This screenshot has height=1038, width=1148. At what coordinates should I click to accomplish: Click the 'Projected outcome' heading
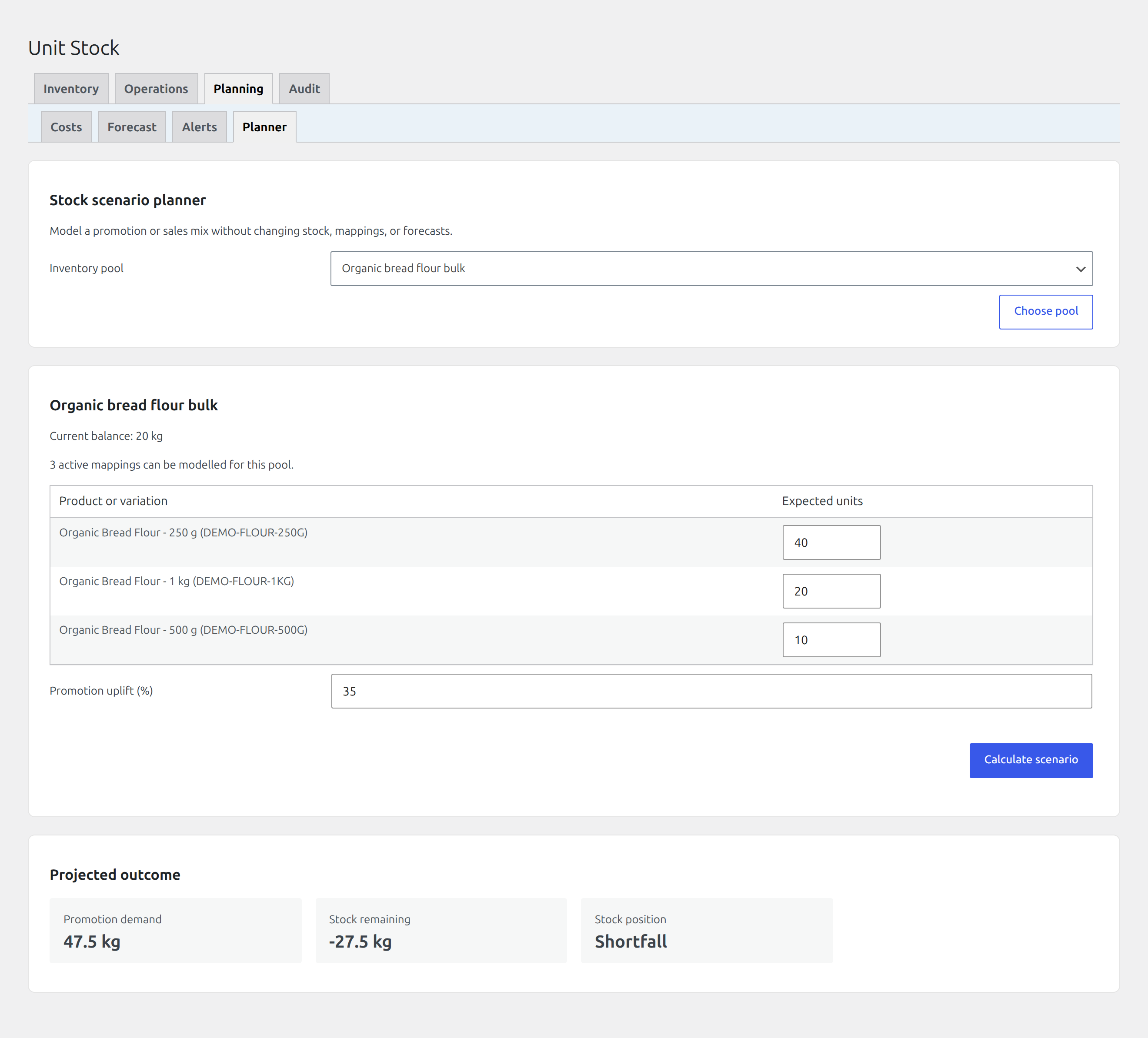(x=115, y=875)
